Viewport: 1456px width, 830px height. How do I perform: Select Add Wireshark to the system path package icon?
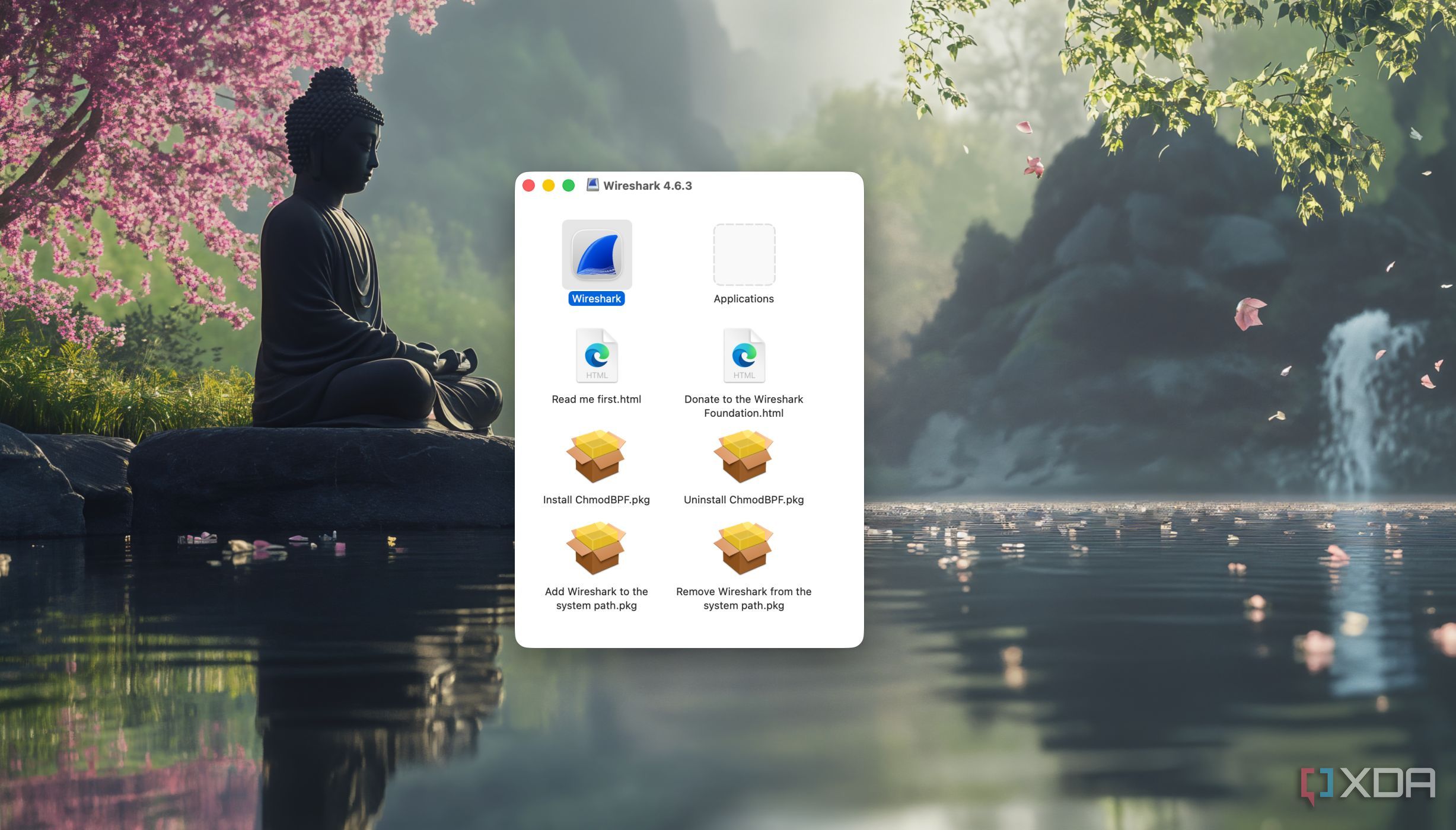(x=596, y=548)
